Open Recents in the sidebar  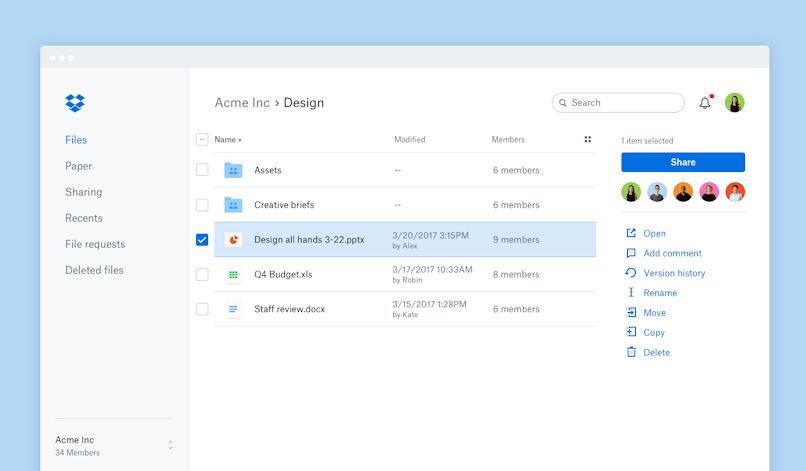84,218
